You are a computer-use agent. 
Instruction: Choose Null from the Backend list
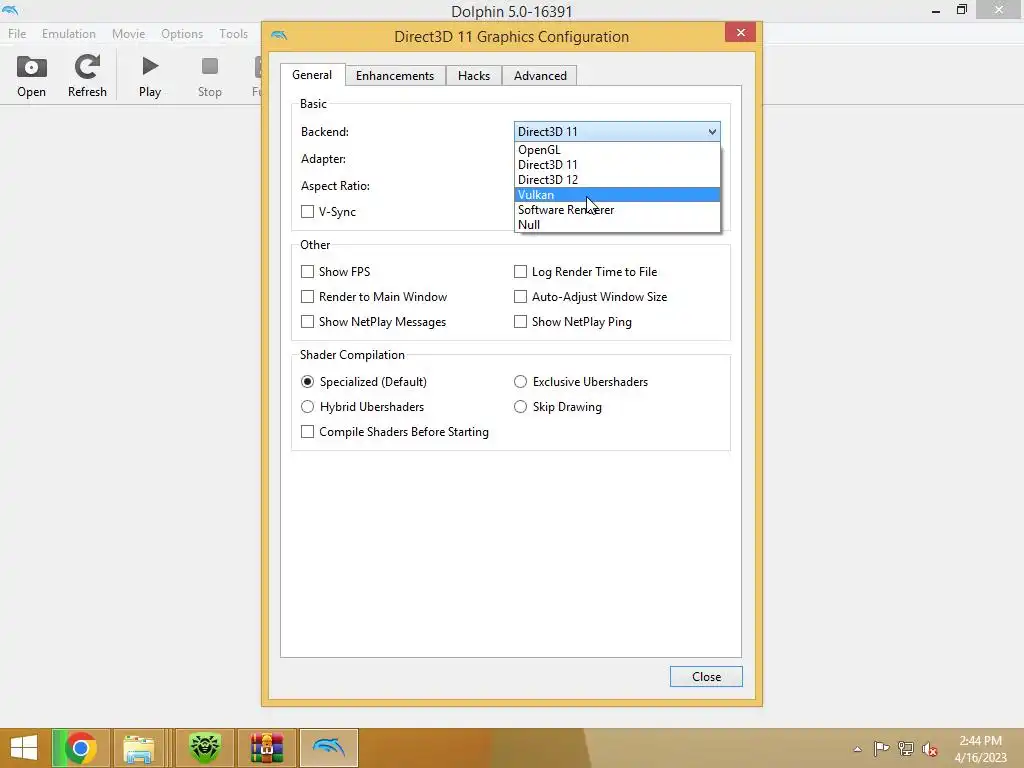(x=617, y=225)
